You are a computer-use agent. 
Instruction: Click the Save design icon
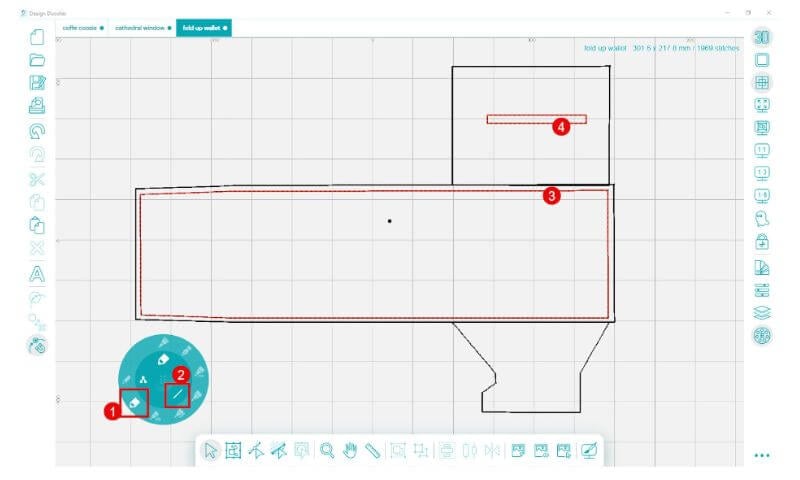[38, 83]
